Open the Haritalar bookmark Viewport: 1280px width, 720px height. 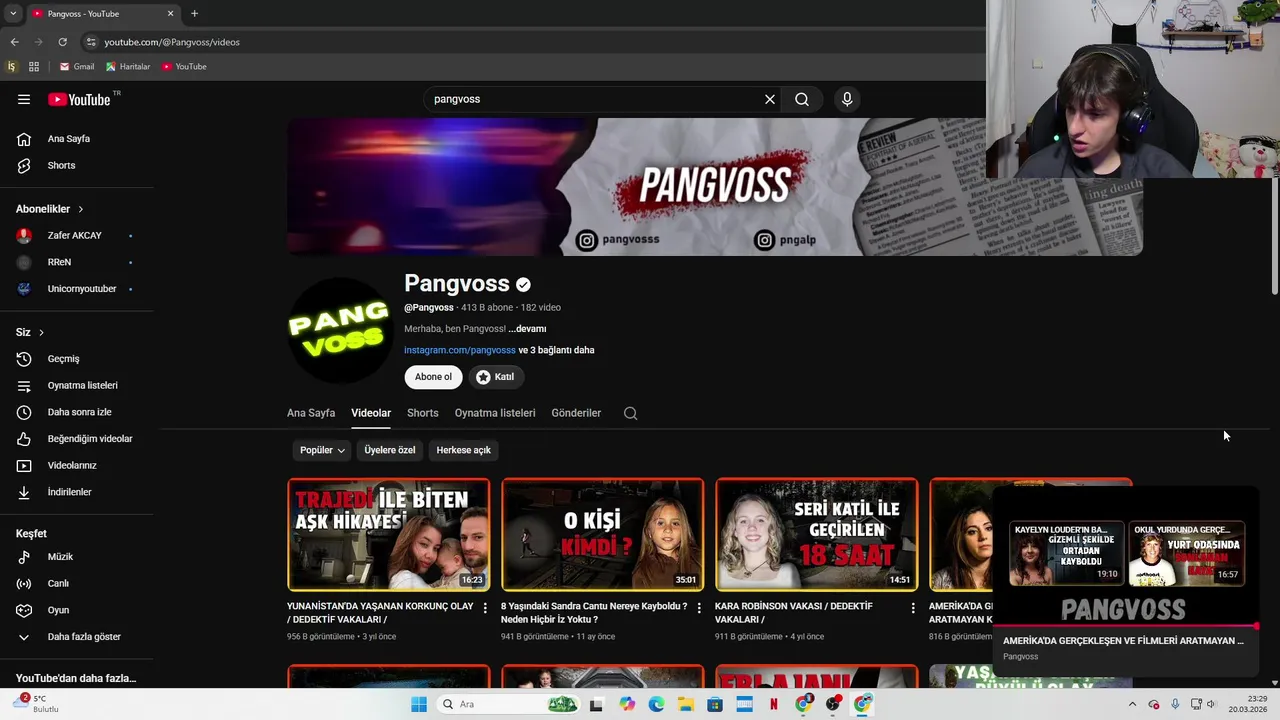point(128,67)
